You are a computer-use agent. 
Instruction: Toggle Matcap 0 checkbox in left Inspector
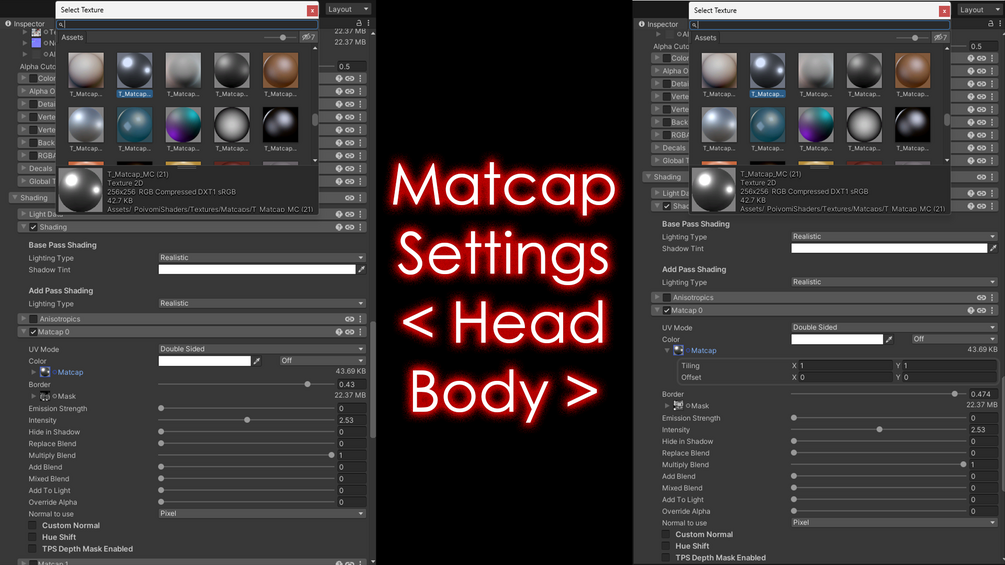(x=33, y=332)
